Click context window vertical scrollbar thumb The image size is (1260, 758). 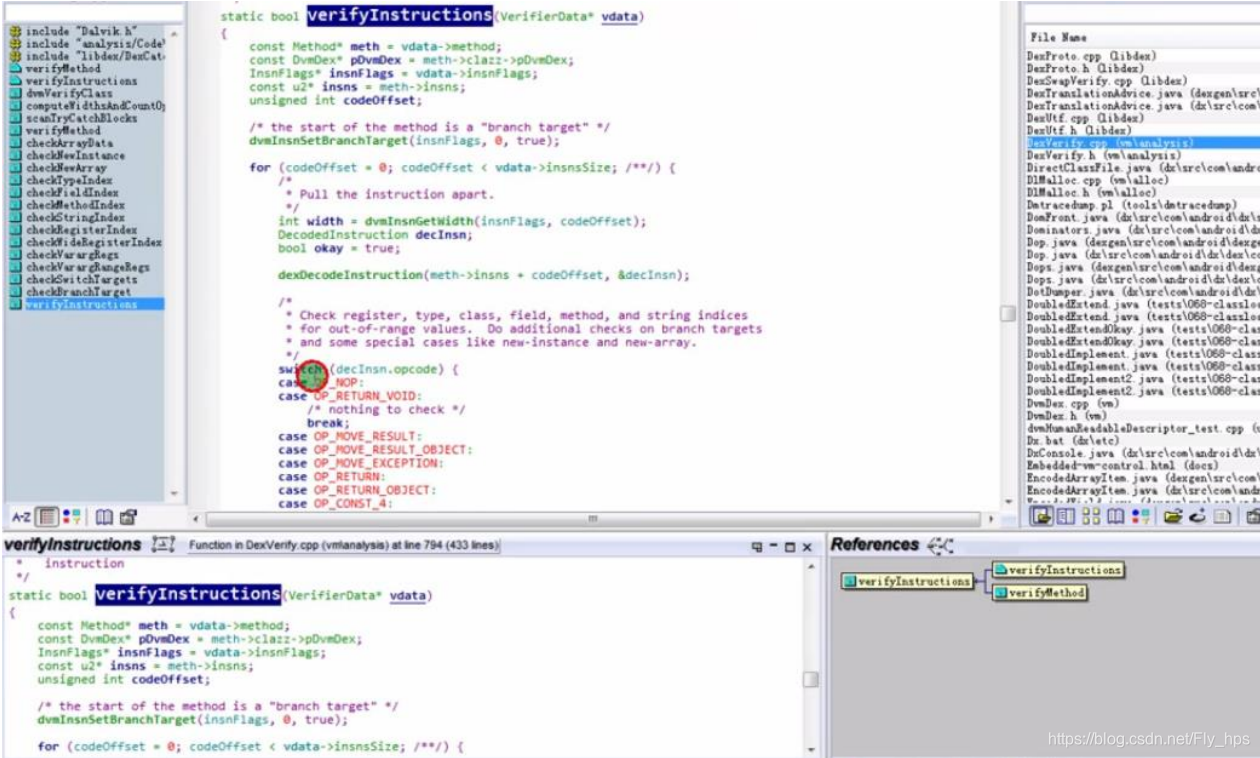[x=811, y=680]
